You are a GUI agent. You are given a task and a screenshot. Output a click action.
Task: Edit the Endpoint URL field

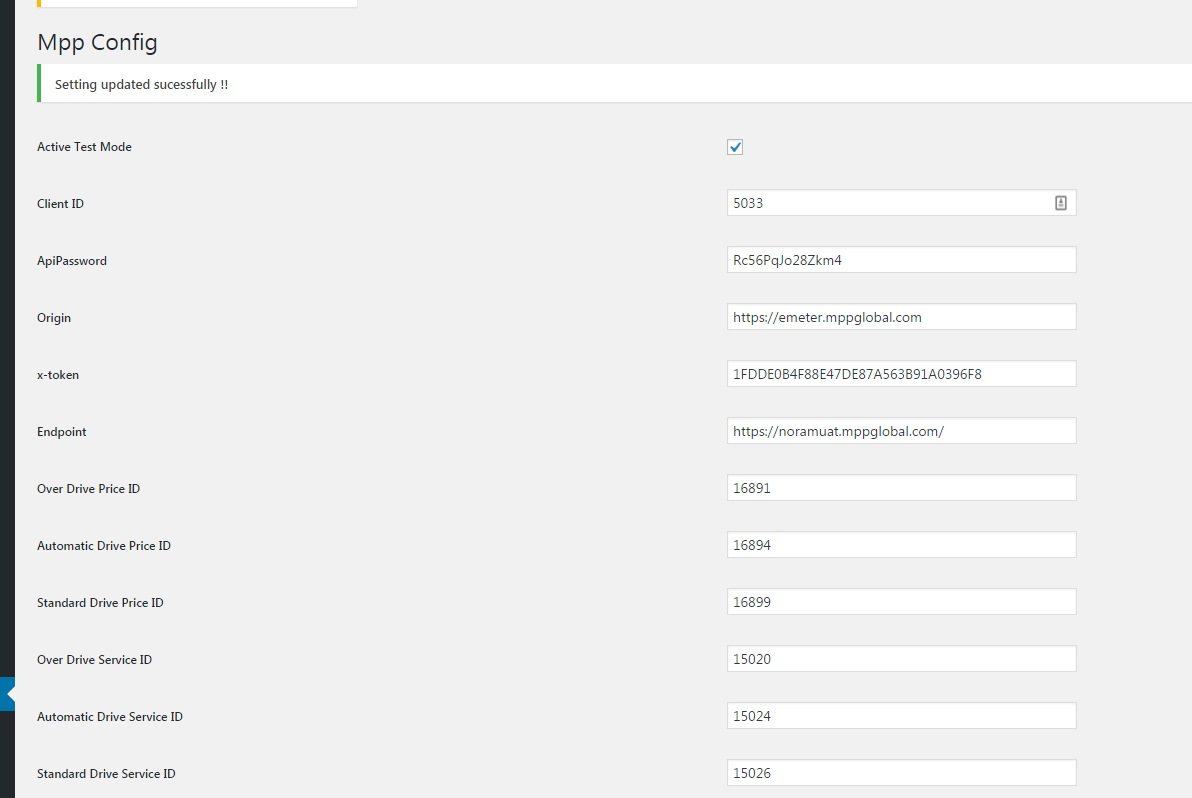pyautogui.click(x=902, y=431)
